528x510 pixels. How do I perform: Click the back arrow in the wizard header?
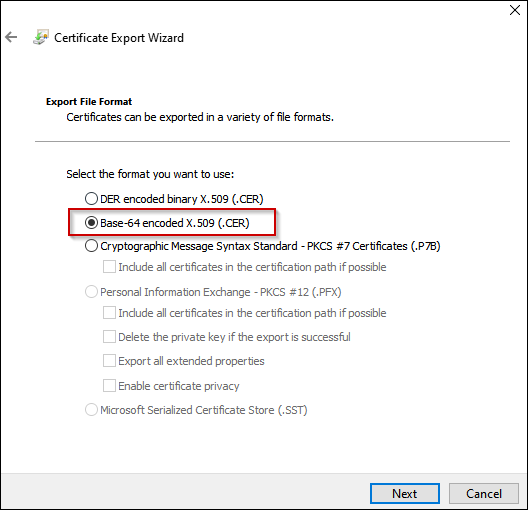[11, 37]
